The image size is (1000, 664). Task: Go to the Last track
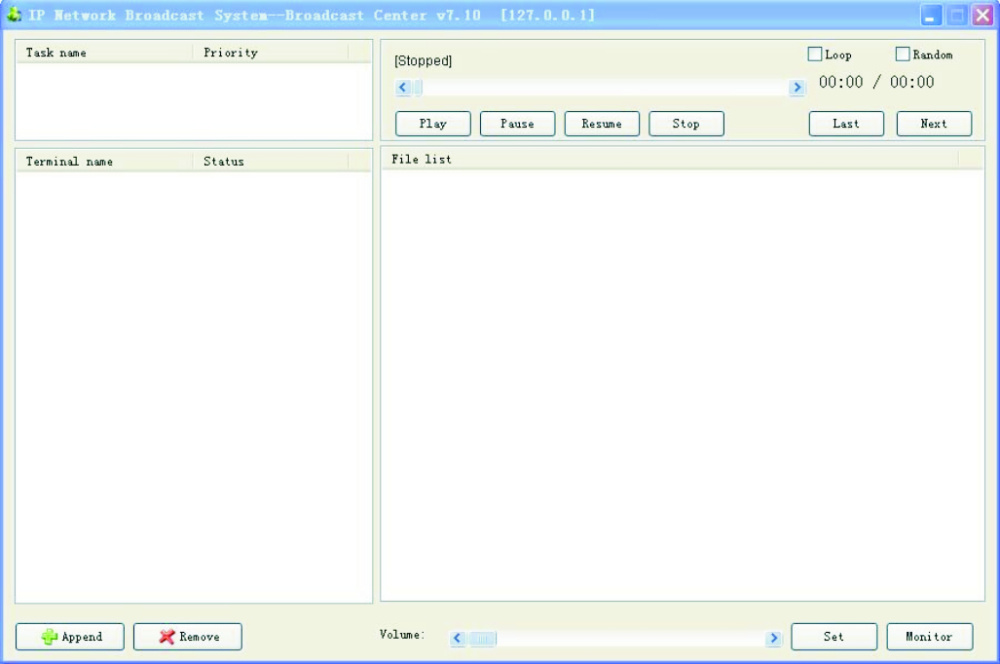pyautogui.click(x=846, y=124)
